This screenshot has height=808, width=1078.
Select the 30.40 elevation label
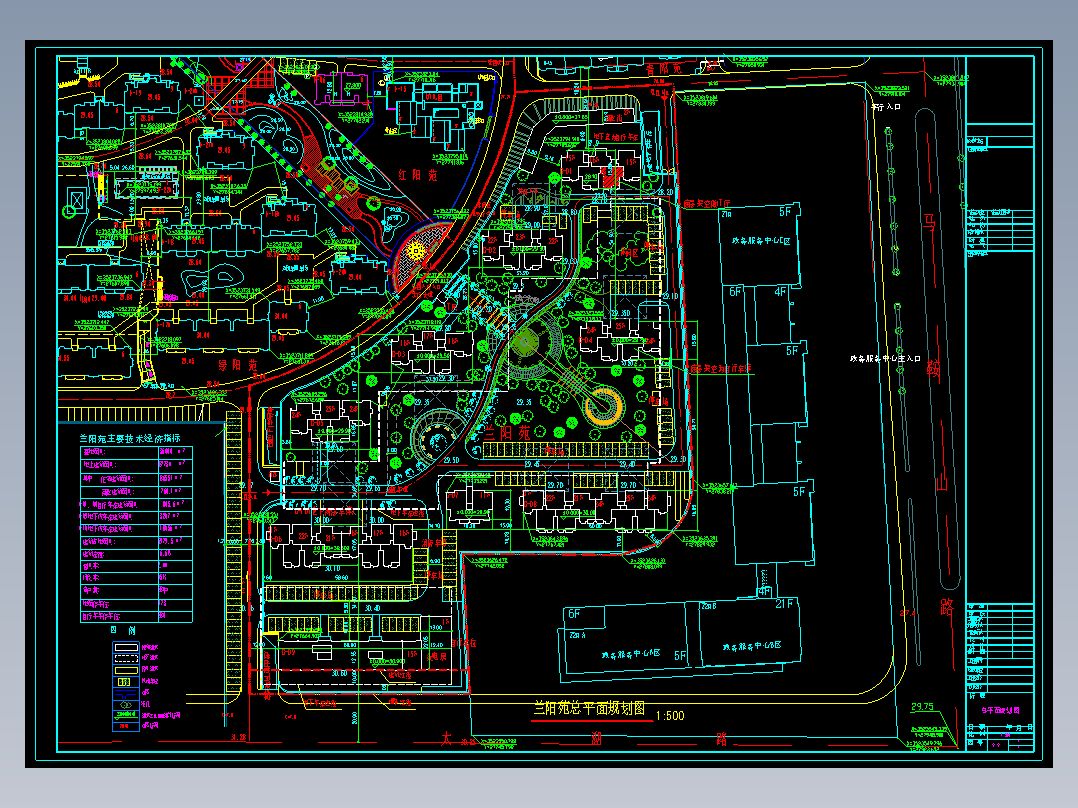[372, 609]
